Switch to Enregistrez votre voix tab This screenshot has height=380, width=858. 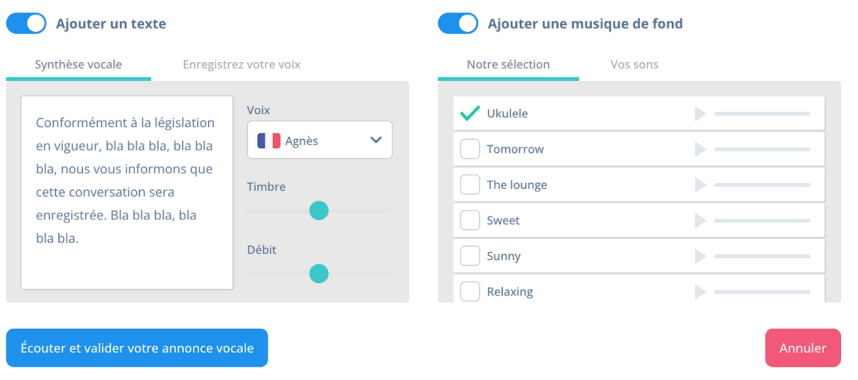[241, 65]
